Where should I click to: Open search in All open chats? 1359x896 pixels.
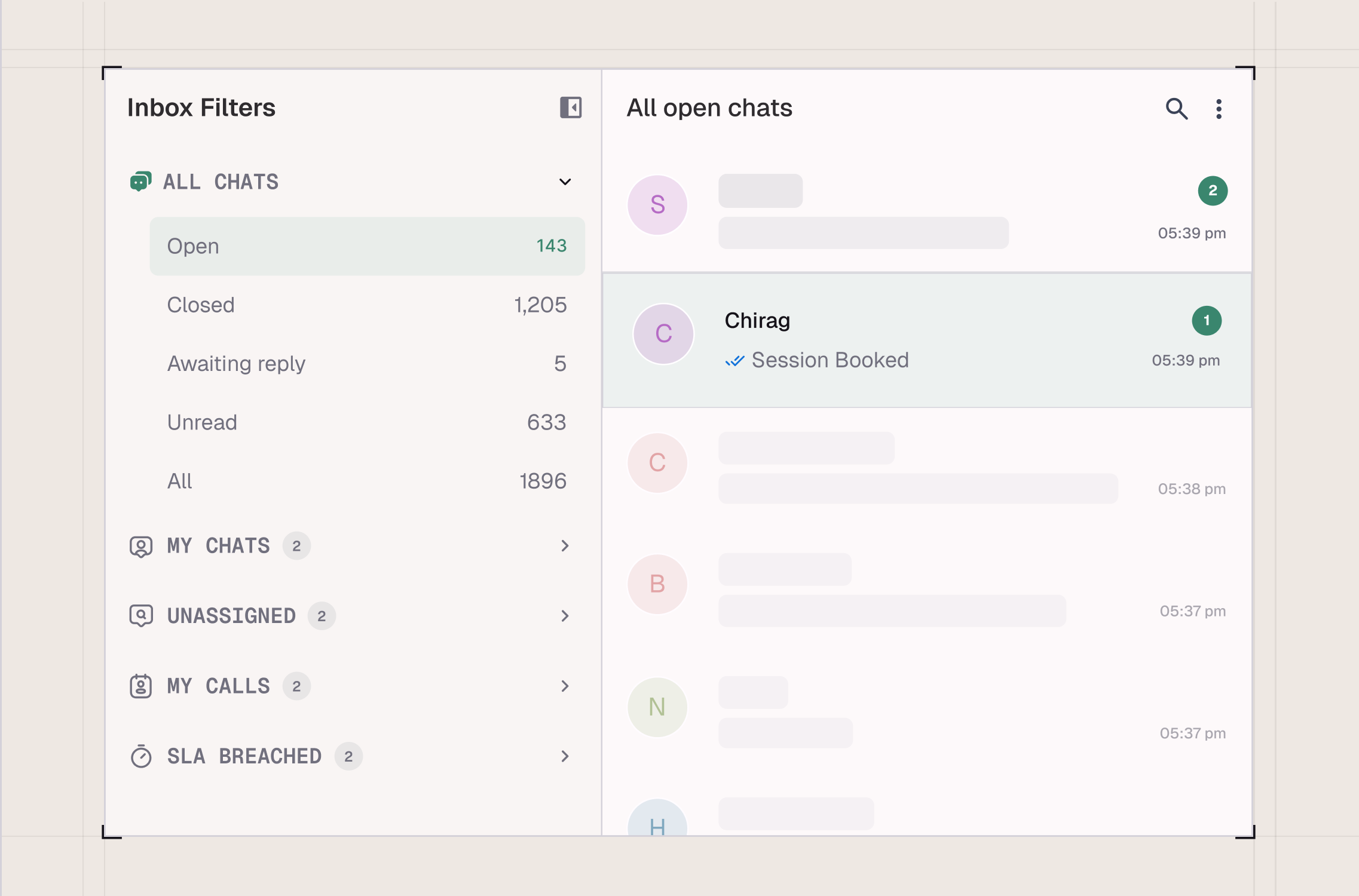(1176, 109)
